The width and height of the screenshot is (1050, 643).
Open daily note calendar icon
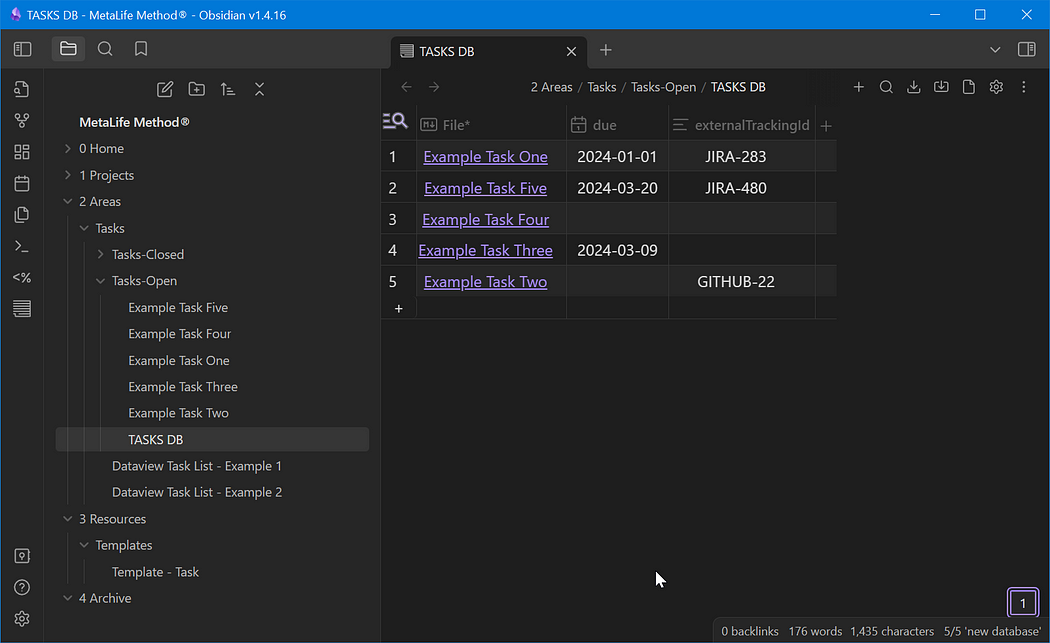[x=21, y=184]
